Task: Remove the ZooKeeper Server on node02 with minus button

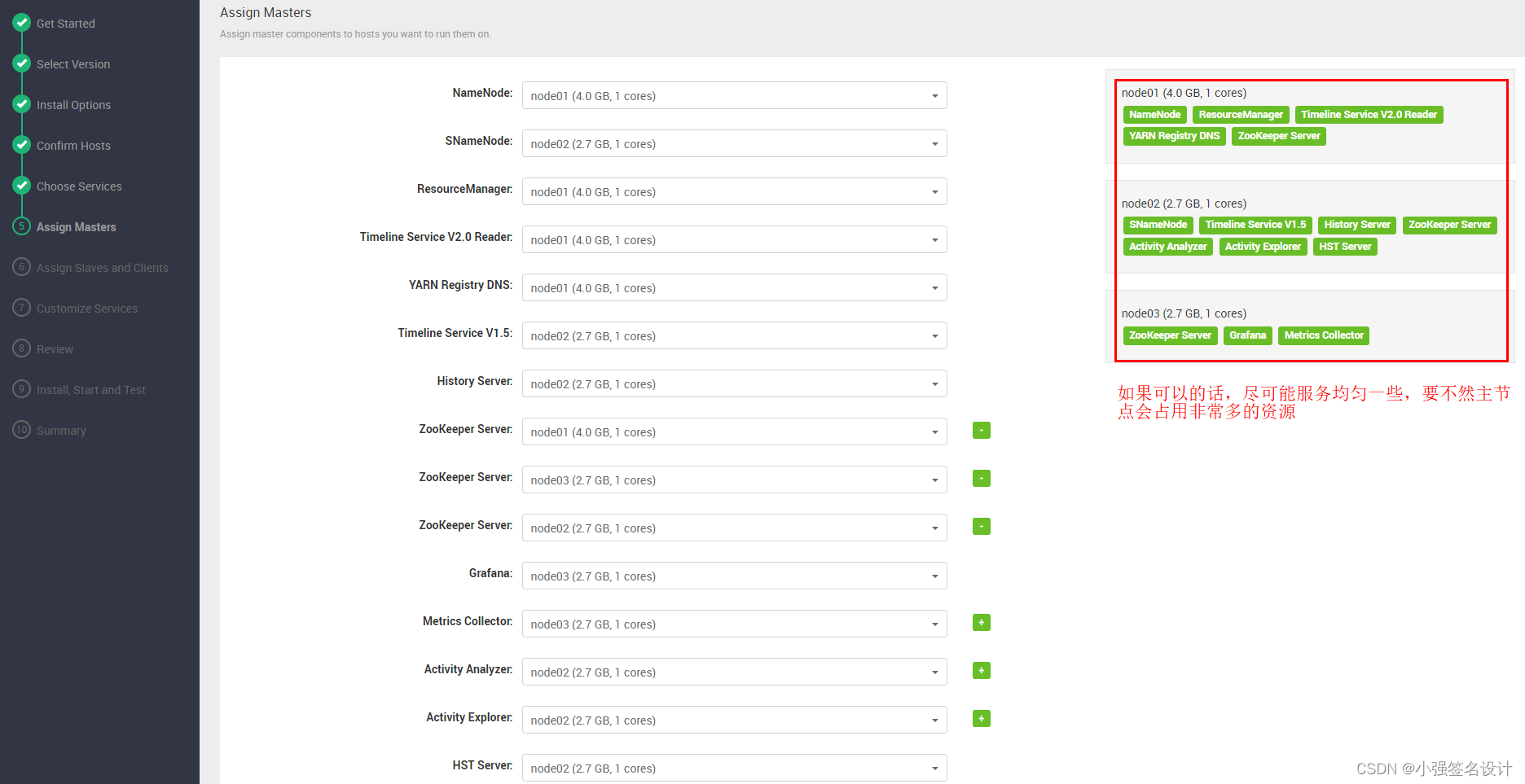Action: (x=982, y=527)
